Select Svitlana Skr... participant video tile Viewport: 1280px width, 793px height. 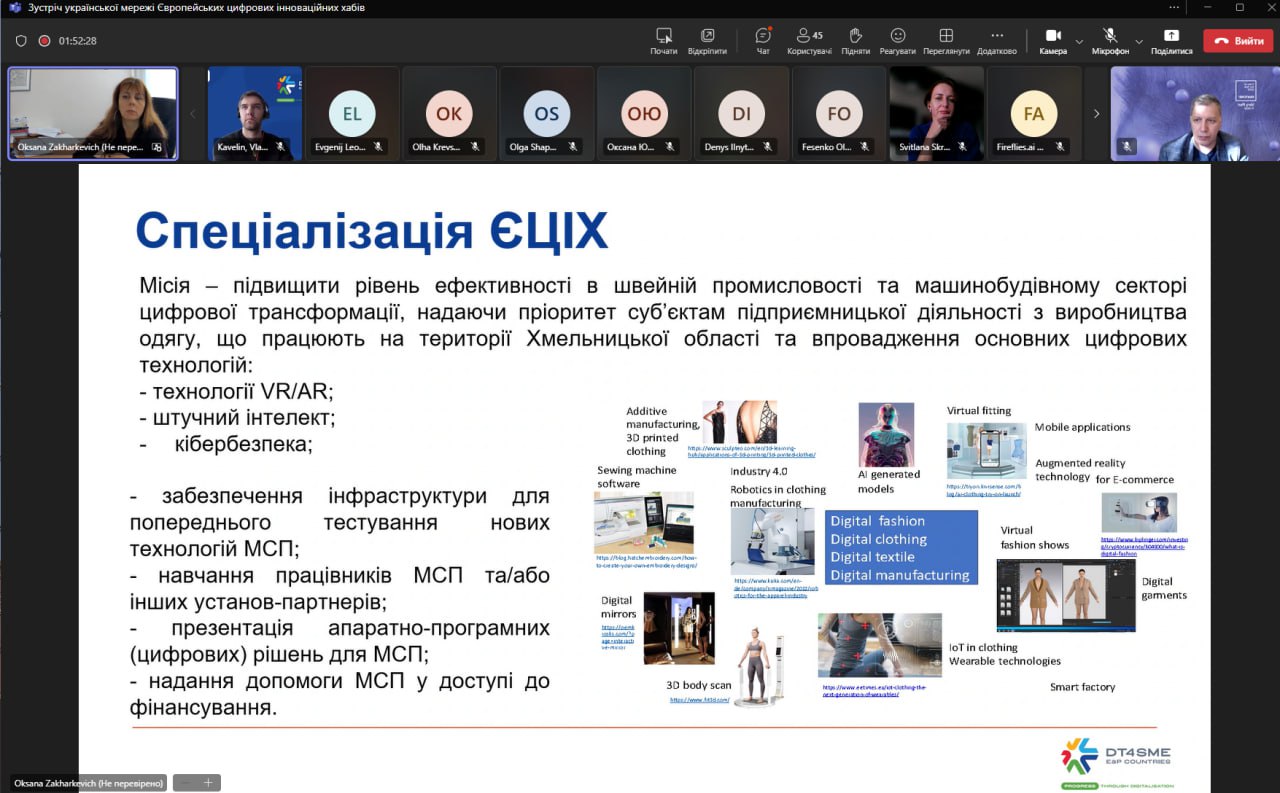pos(936,114)
